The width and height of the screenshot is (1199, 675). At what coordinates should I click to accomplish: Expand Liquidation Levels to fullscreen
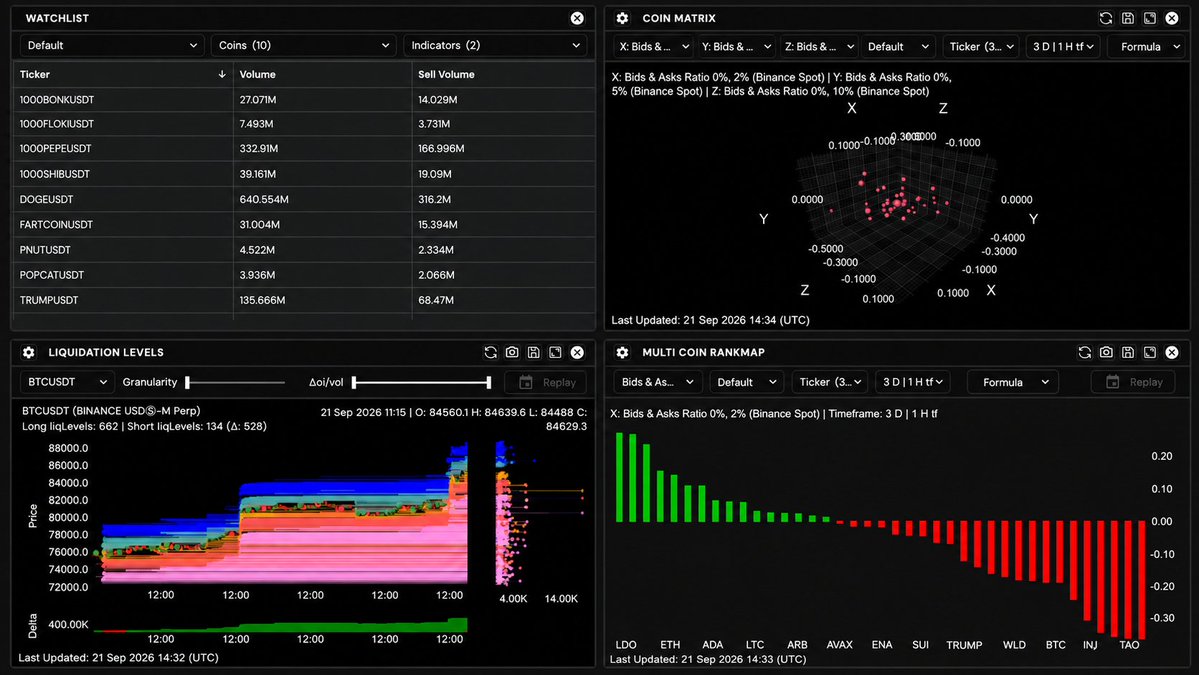pyautogui.click(x=555, y=352)
